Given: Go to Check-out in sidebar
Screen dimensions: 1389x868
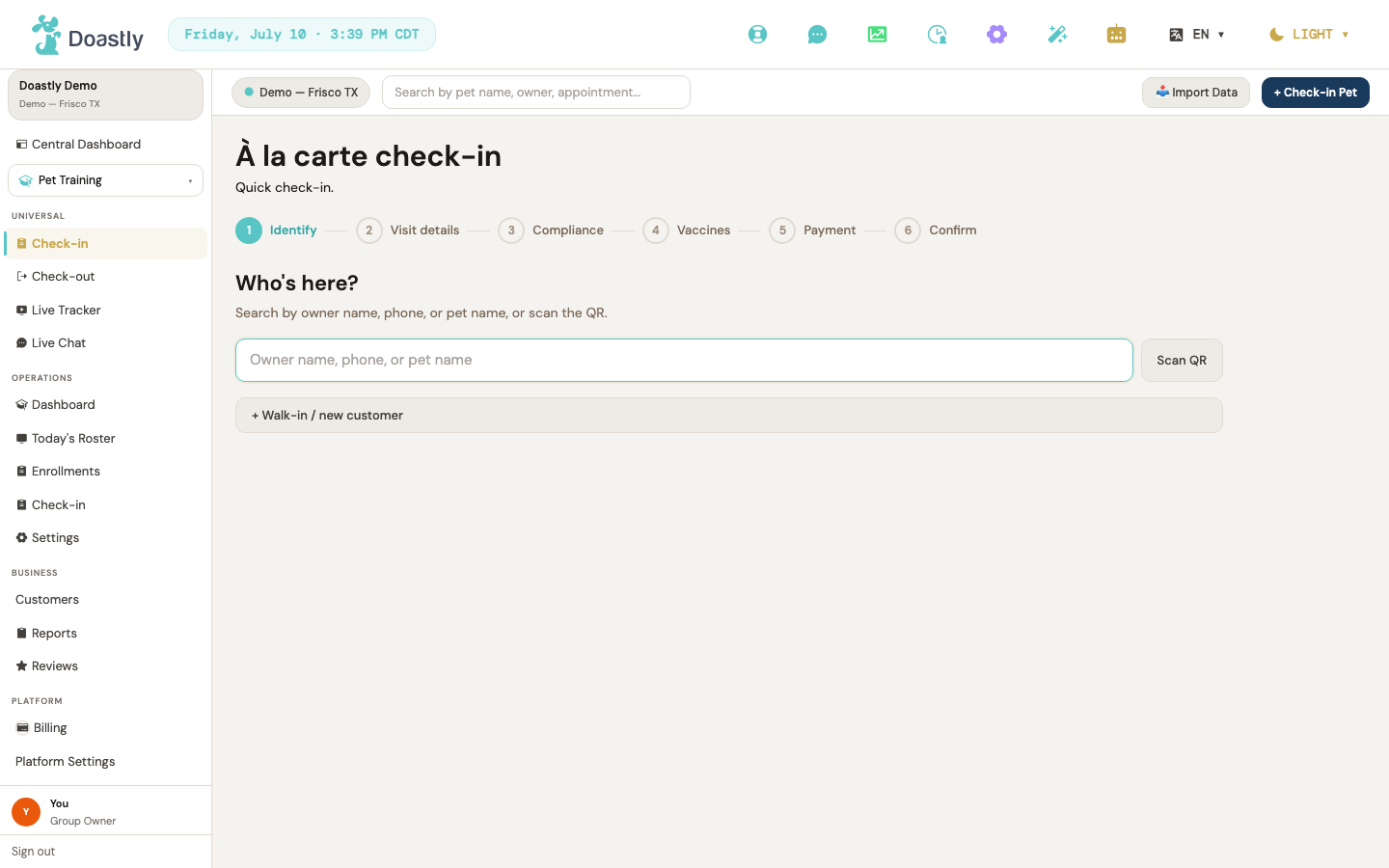Looking at the screenshot, I should tap(106, 276).
